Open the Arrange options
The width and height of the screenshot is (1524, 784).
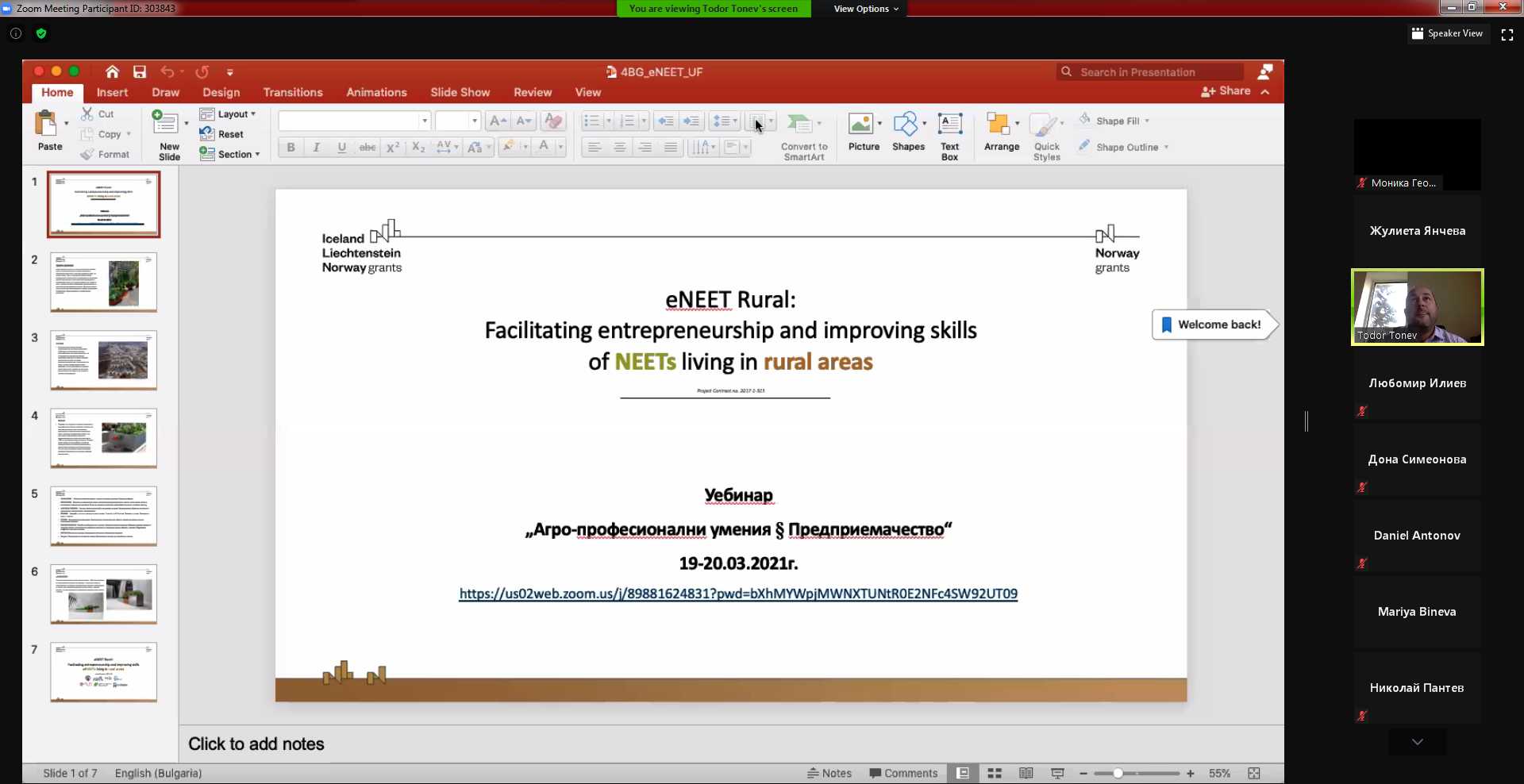tap(1002, 132)
